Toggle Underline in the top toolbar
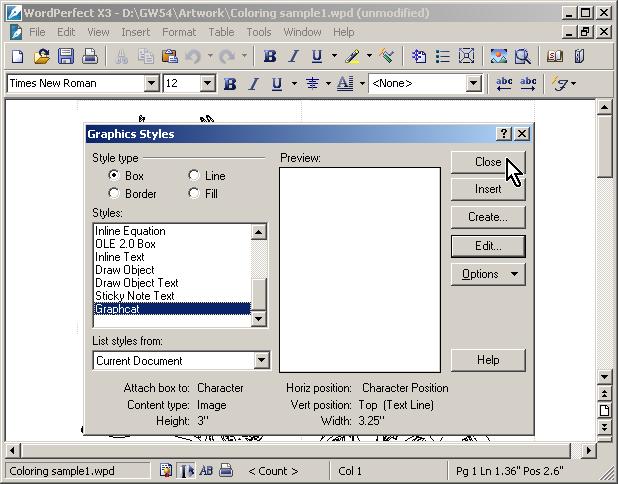618x484 pixels. pos(317,56)
